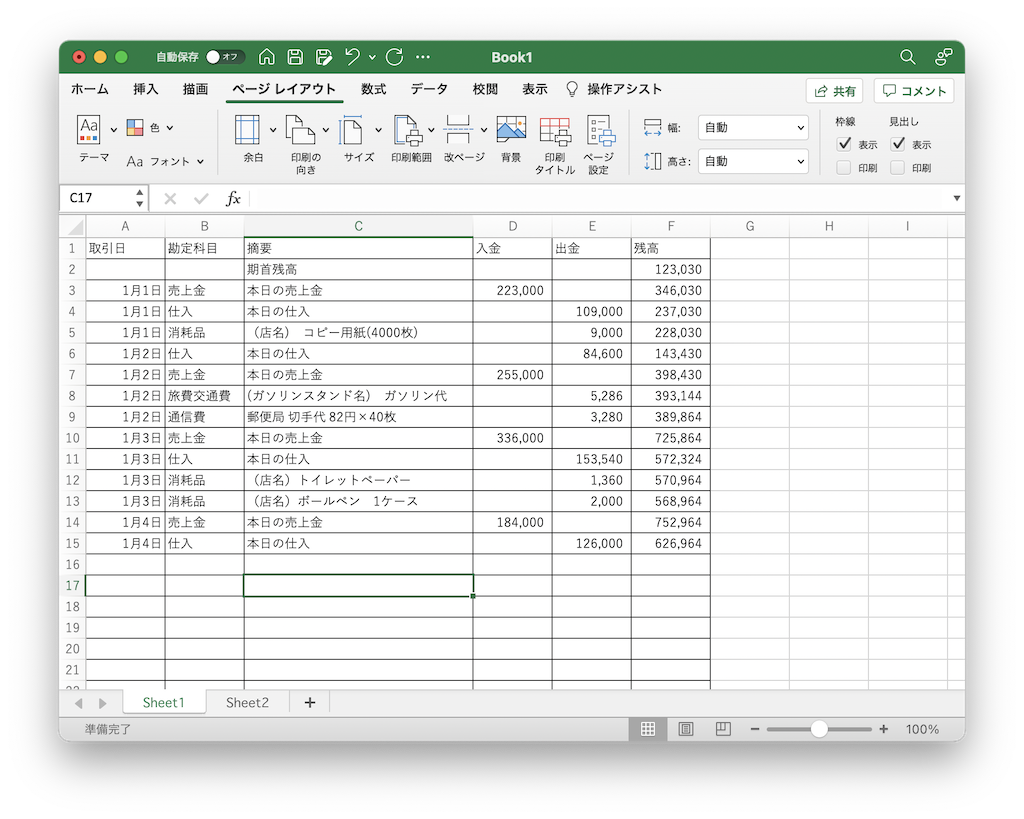Viewport: 1024px width, 819px height.
Task: Open the 幅 (width) dropdown
Action: tap(753, 128)
